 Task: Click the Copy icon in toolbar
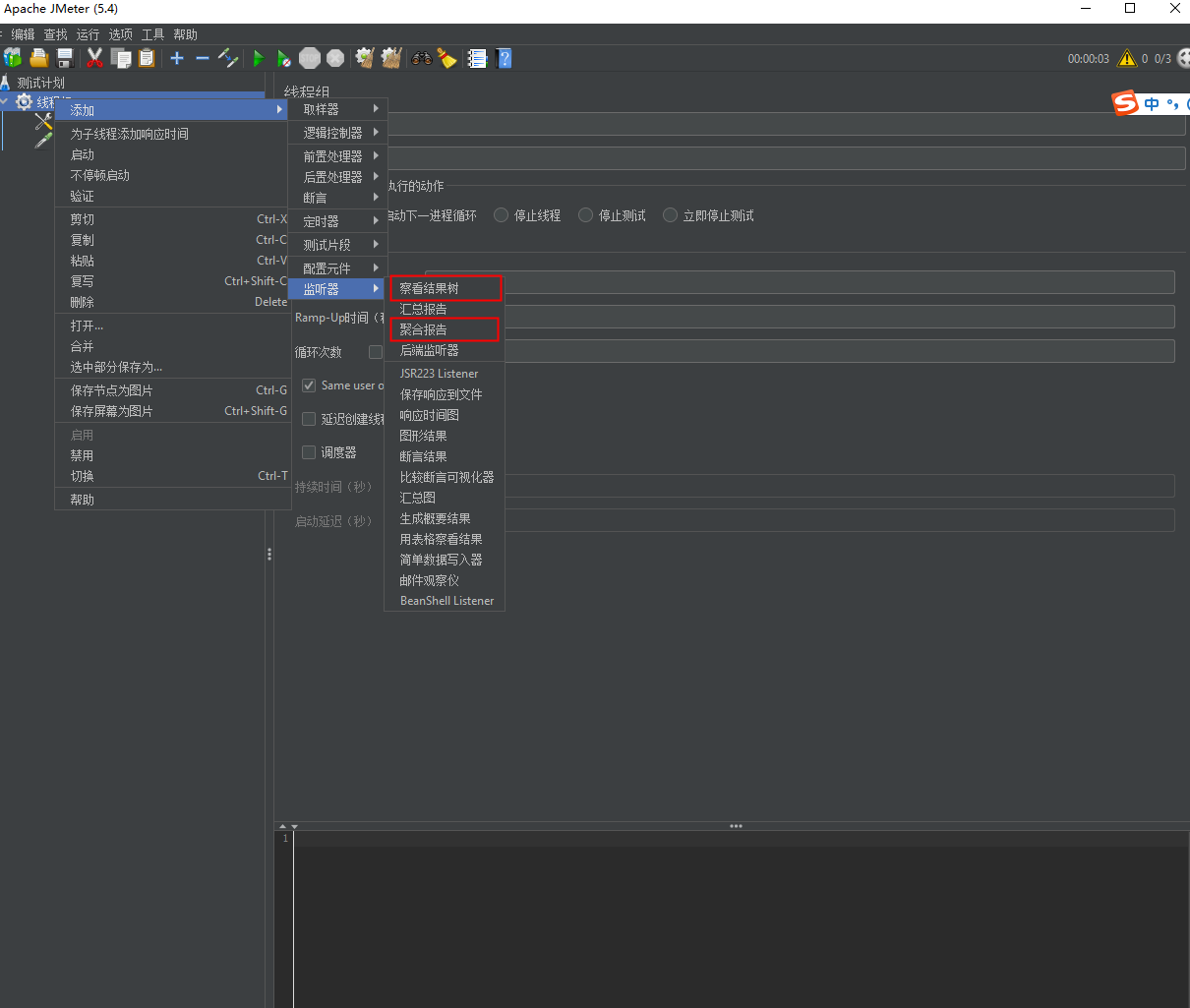point(121,58)
